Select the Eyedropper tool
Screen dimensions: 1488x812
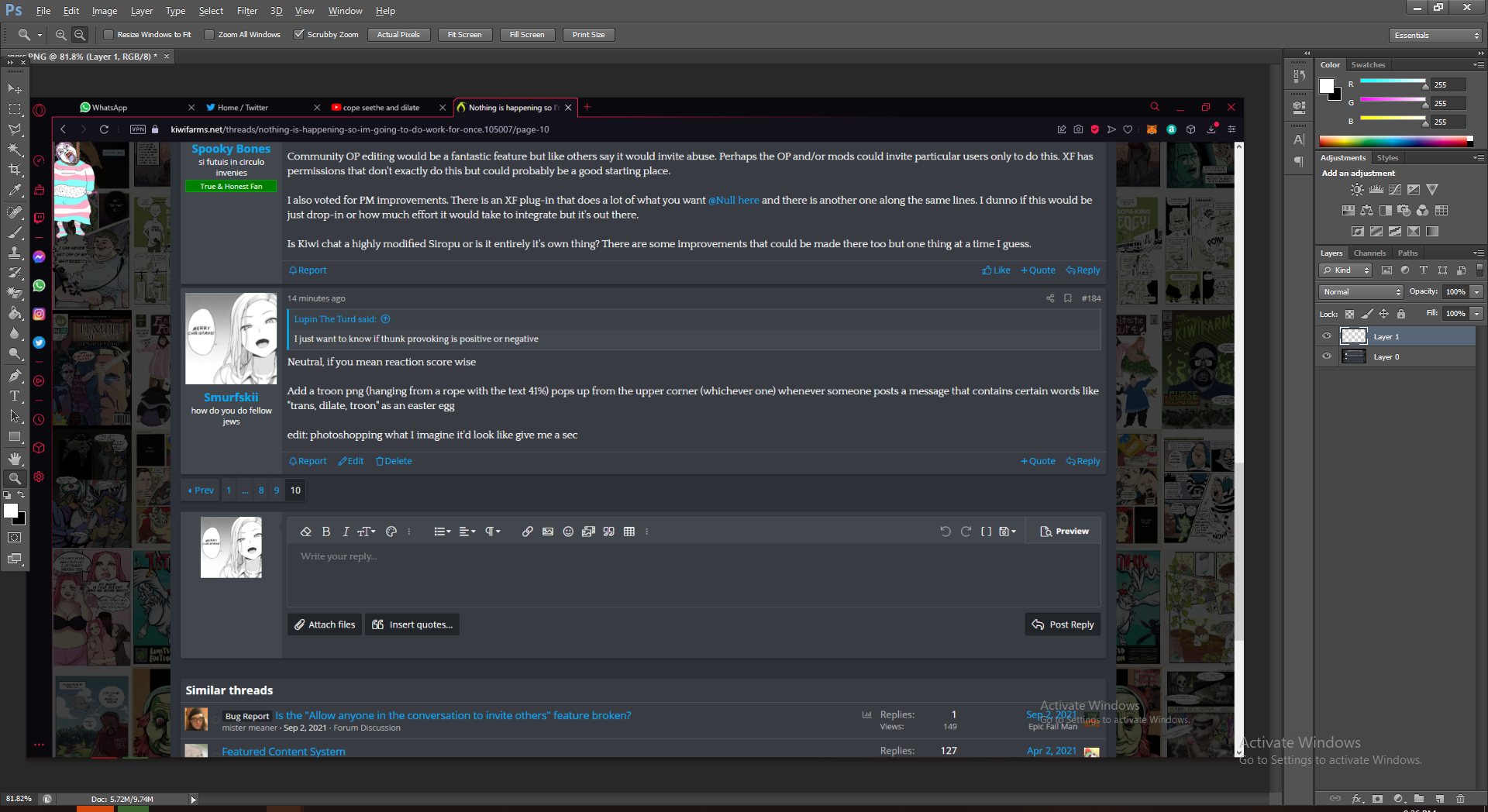point(15,190)
